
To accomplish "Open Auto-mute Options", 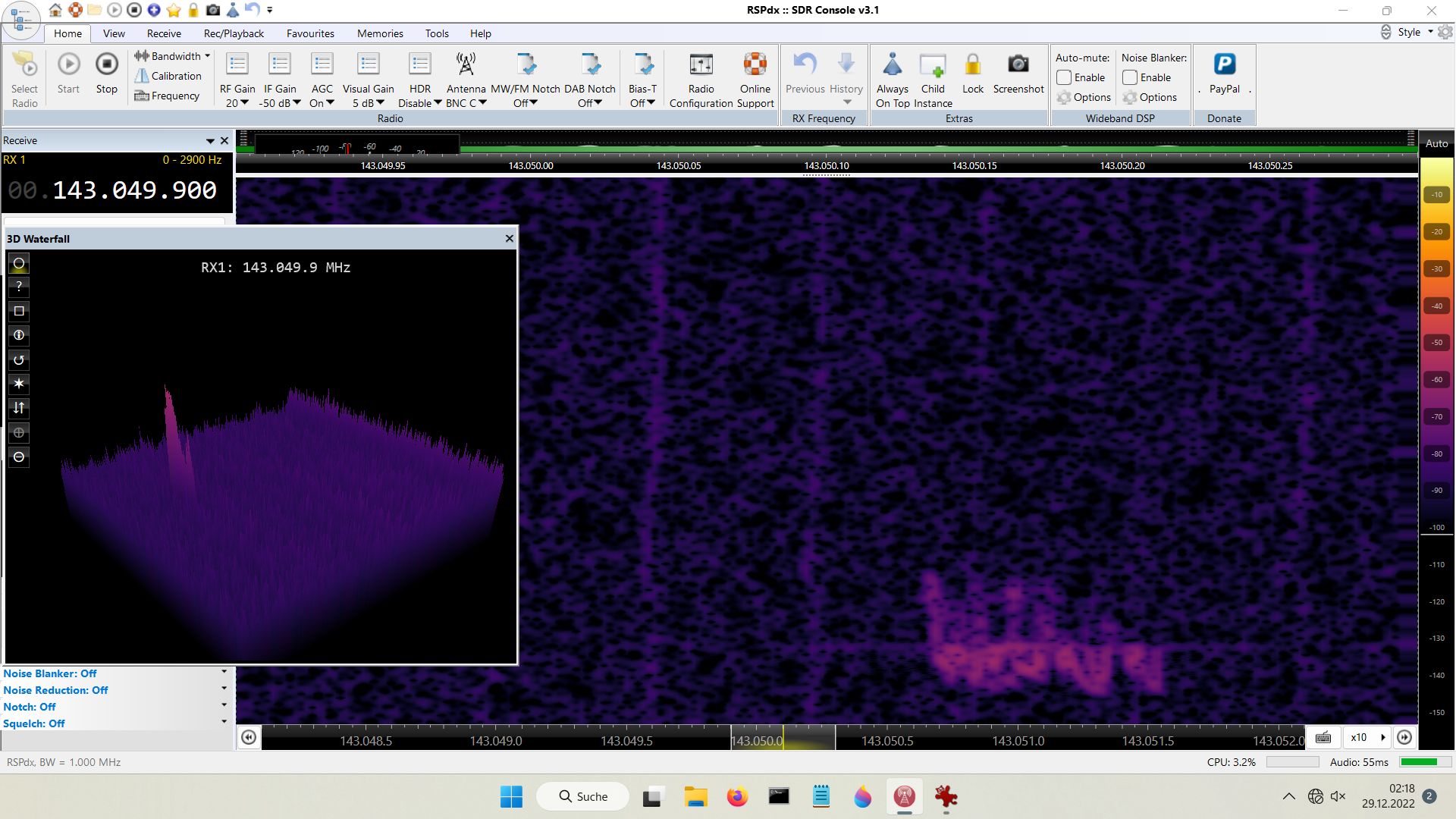I will click(x=1084, y=97).
